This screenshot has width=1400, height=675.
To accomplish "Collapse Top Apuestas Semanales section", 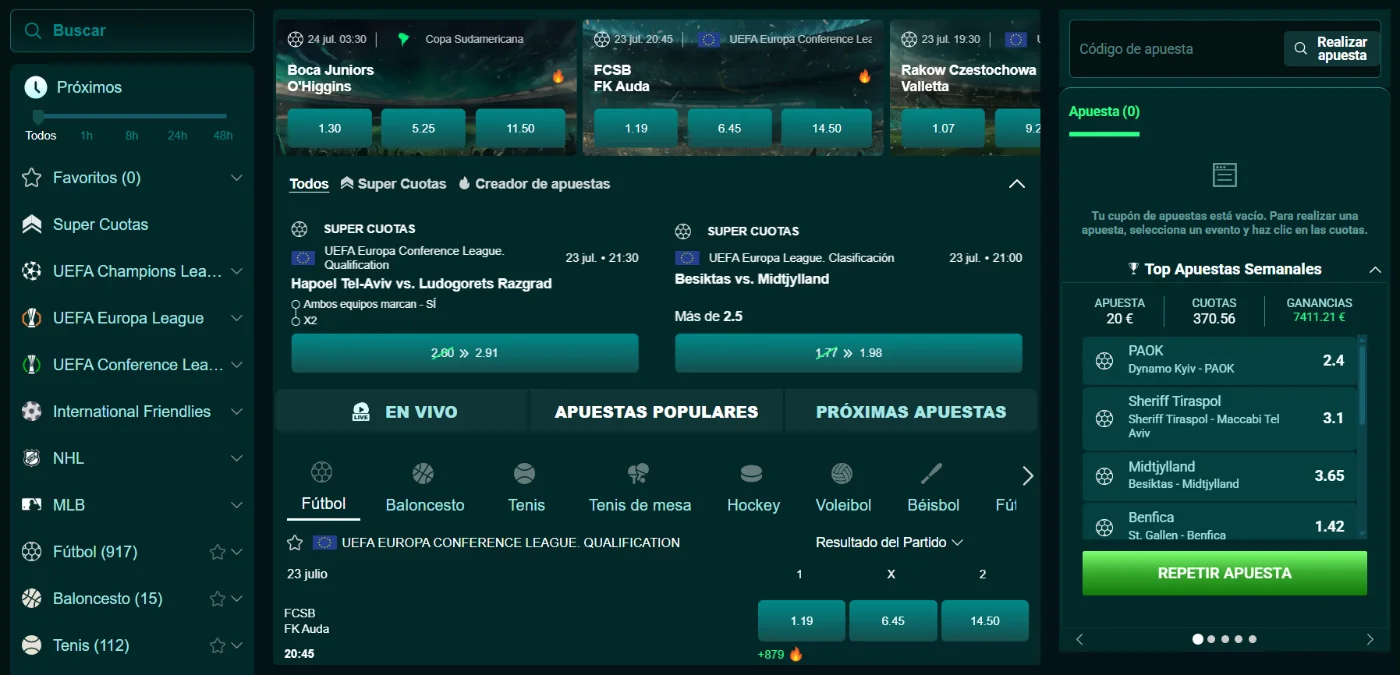I will coord(1375,269).
